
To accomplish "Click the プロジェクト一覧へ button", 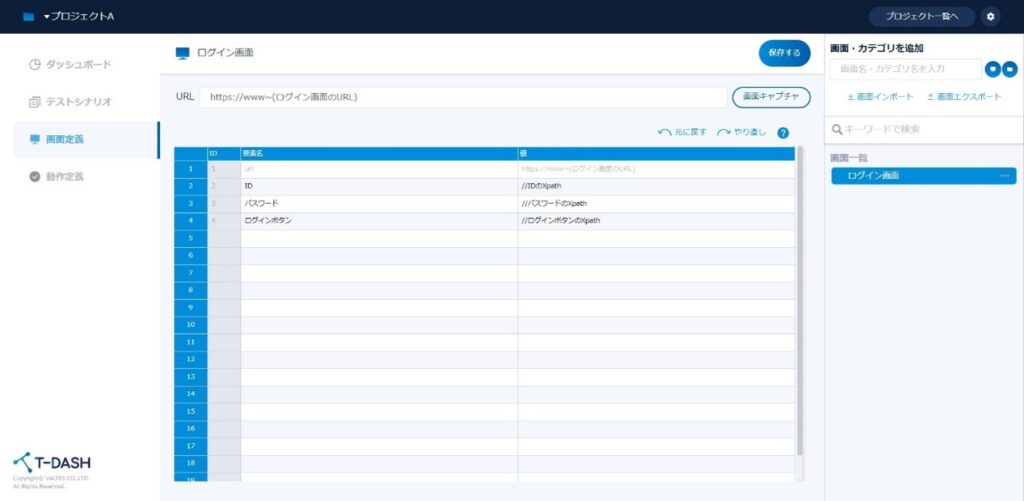I will (x=921, y=16).
